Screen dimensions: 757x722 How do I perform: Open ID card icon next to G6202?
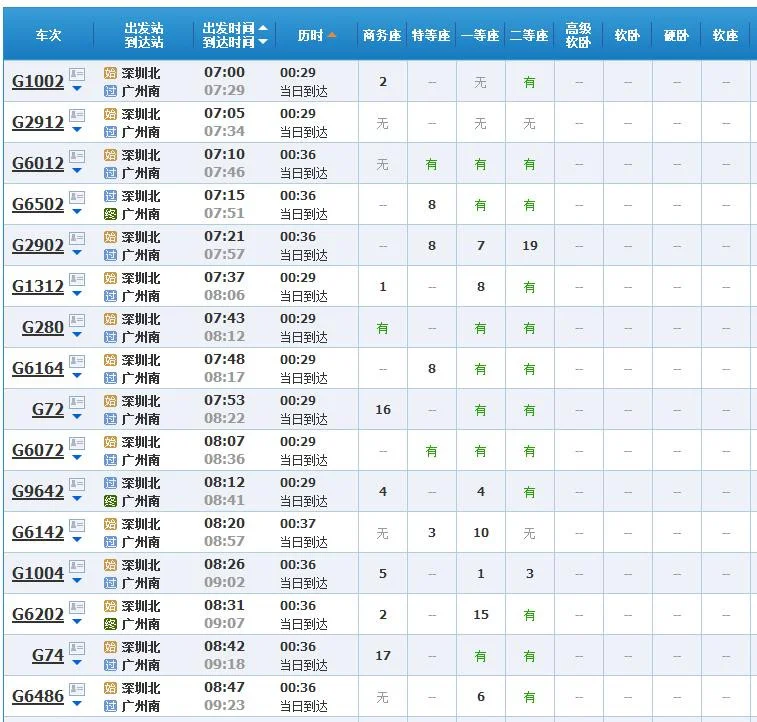click(x=77, y=607)
